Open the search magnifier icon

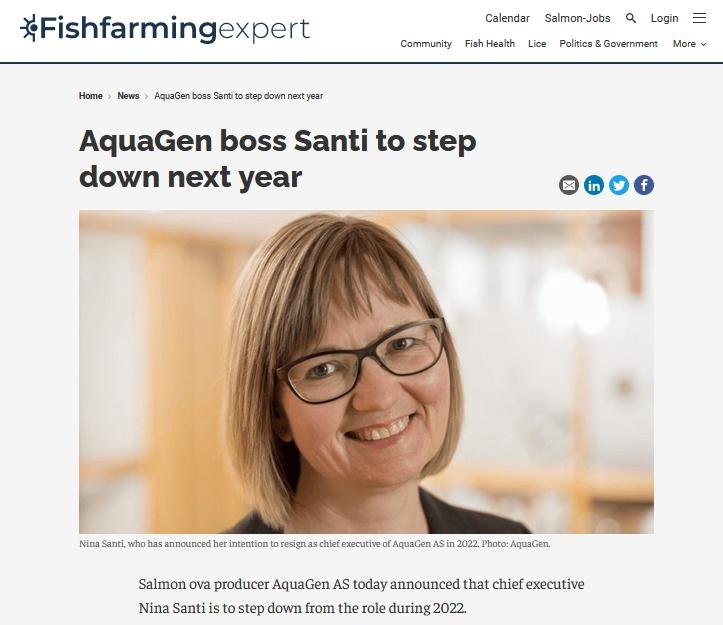(x=631, y=18)
